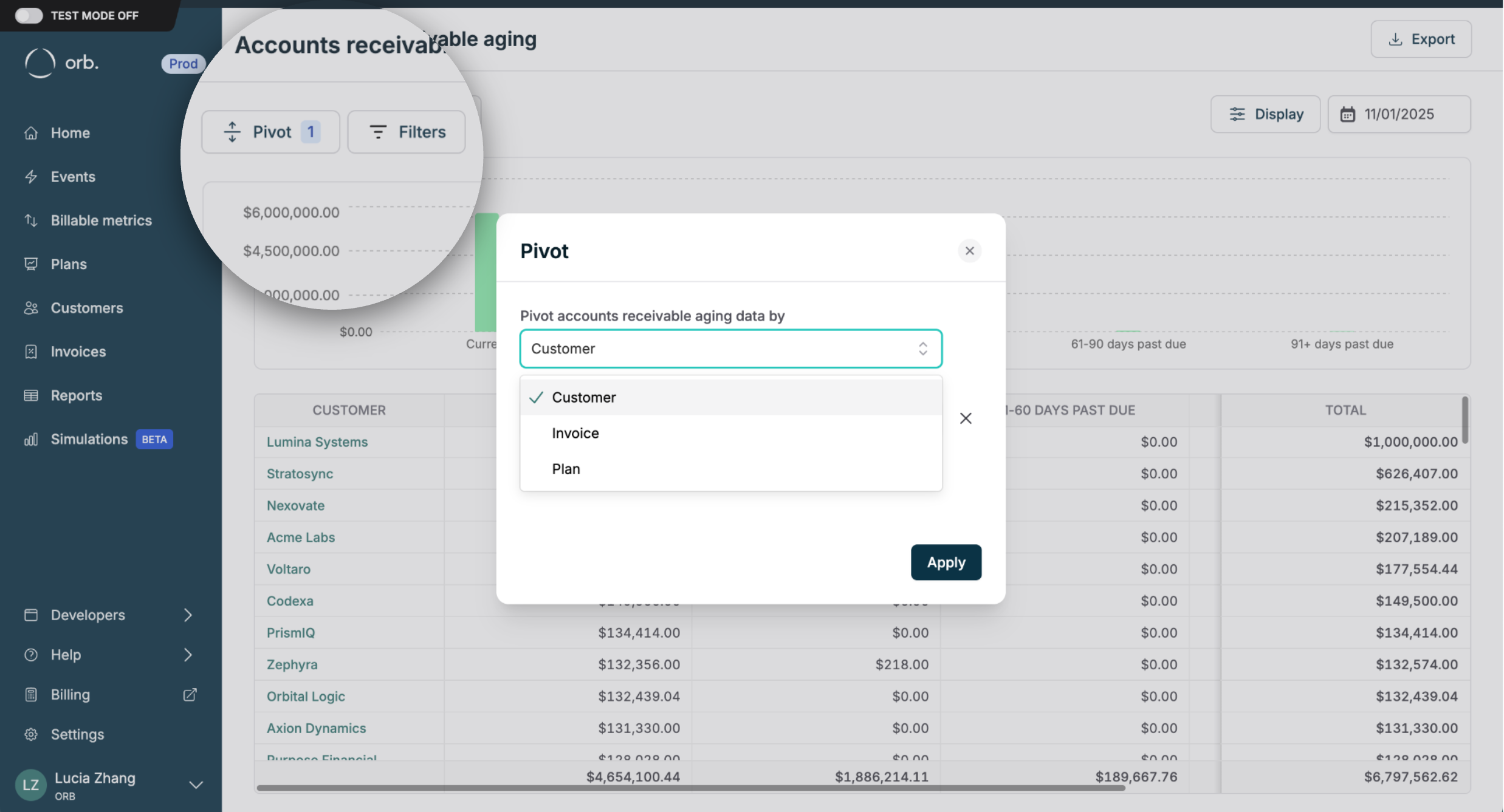This screenshot has width=1504, height=812.
Task: Select the Home icon in the sidebar
Action: coord(31,133)
